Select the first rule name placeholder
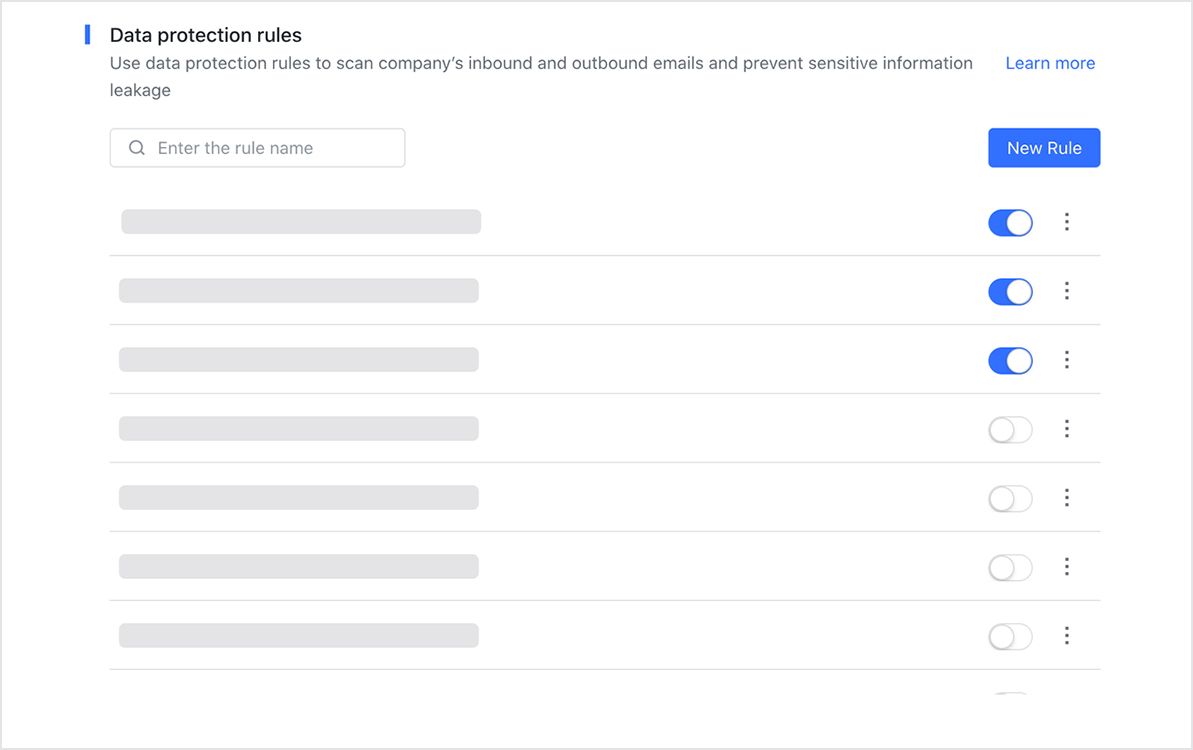Screen dimensions: 1193x750 tap(301, 221)
